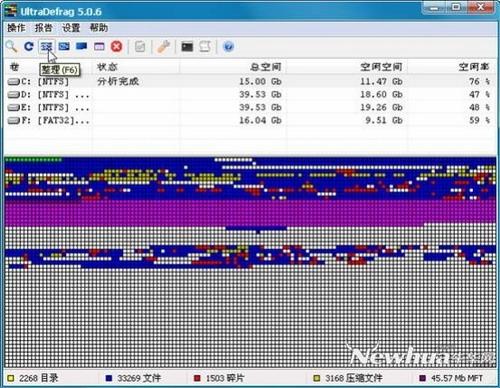
Task: Click the 48 % free ratio cell
Action: click(479, 108)
